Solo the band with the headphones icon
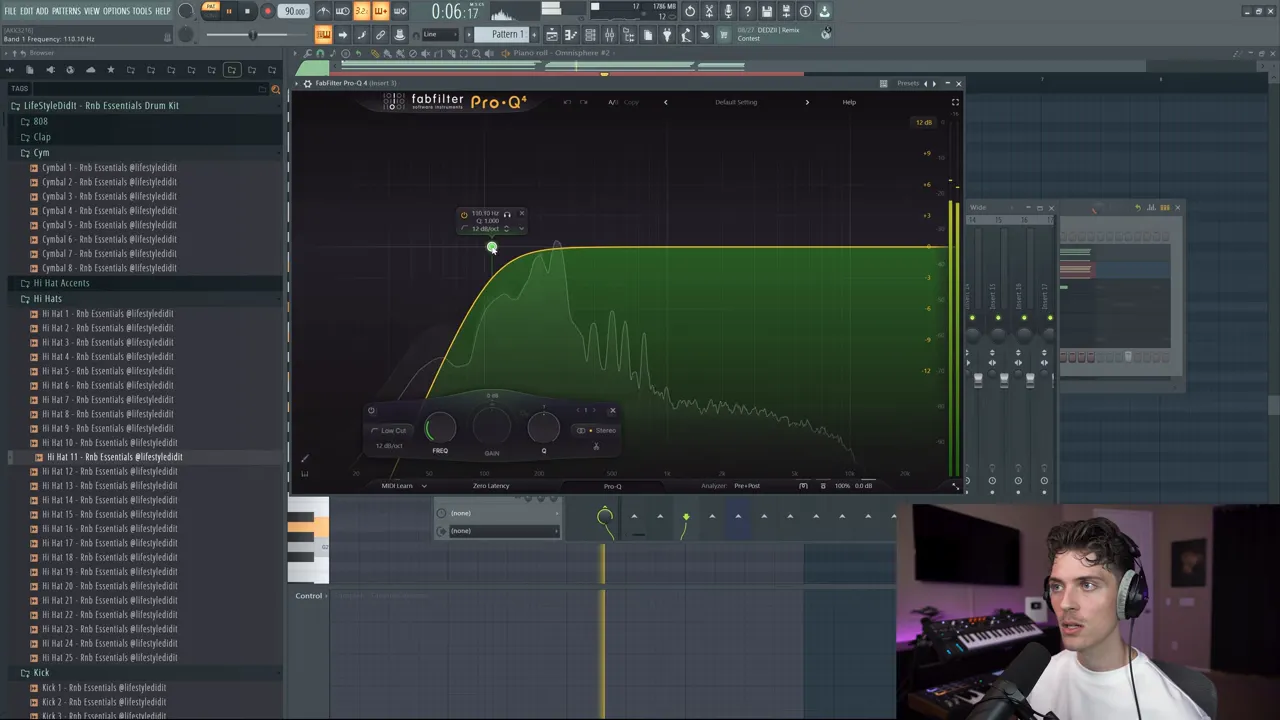1280x720 pixels. (507, 214)
